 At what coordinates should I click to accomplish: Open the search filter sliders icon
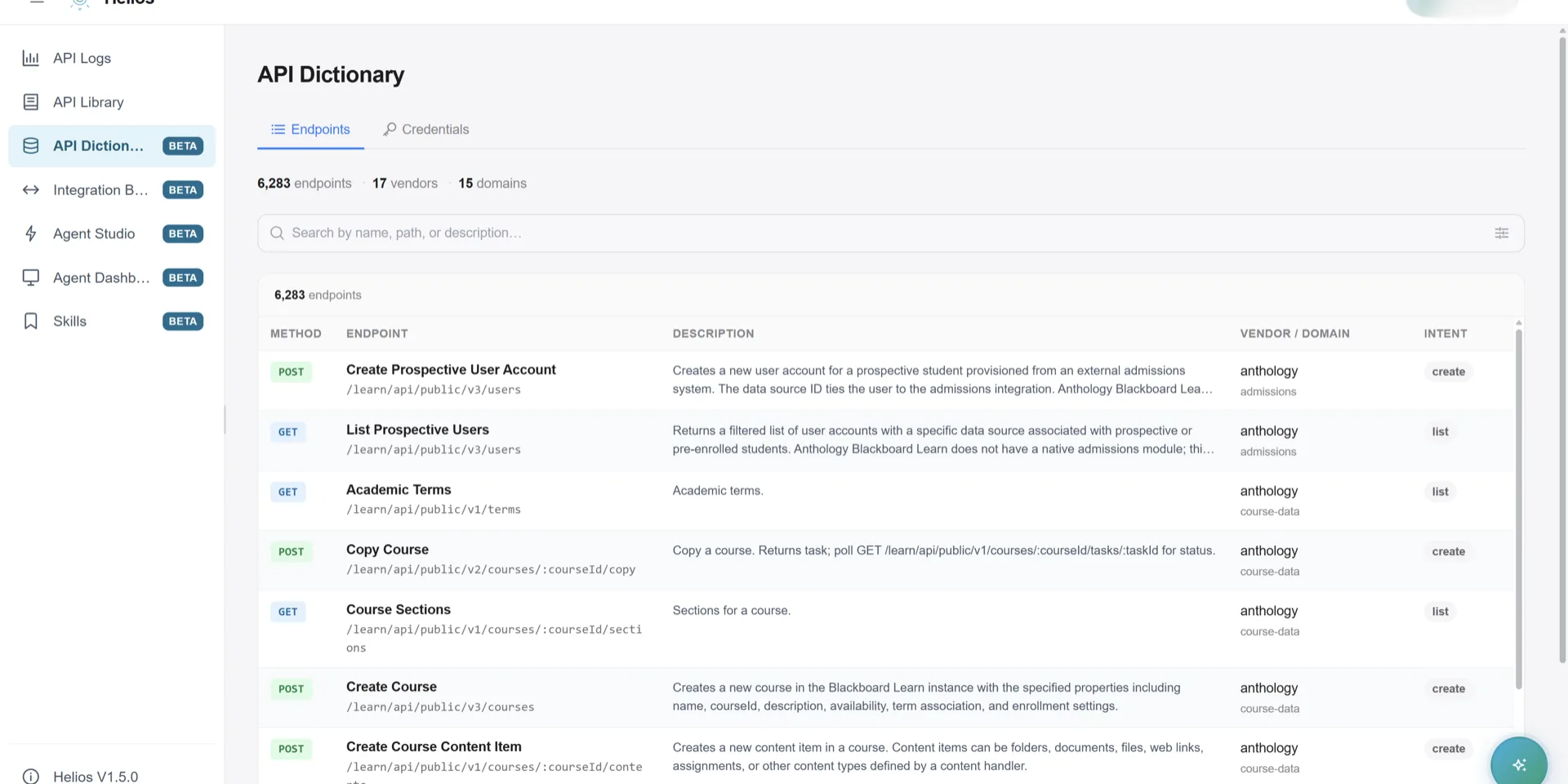click(1501, 234)
